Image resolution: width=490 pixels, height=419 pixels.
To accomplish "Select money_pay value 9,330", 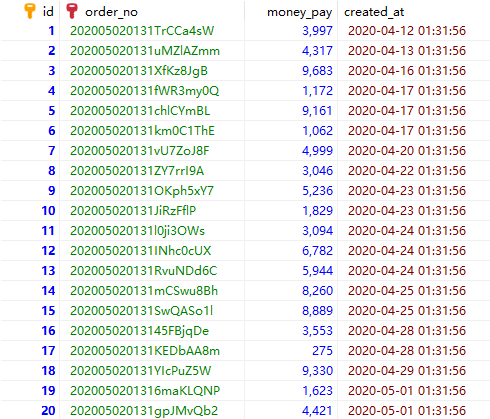I will coord(317,371).
